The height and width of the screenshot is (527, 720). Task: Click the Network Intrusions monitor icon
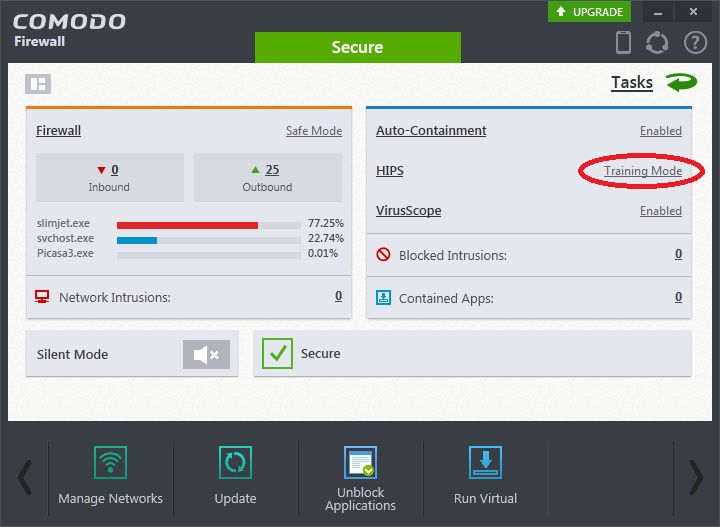(42, 297)
